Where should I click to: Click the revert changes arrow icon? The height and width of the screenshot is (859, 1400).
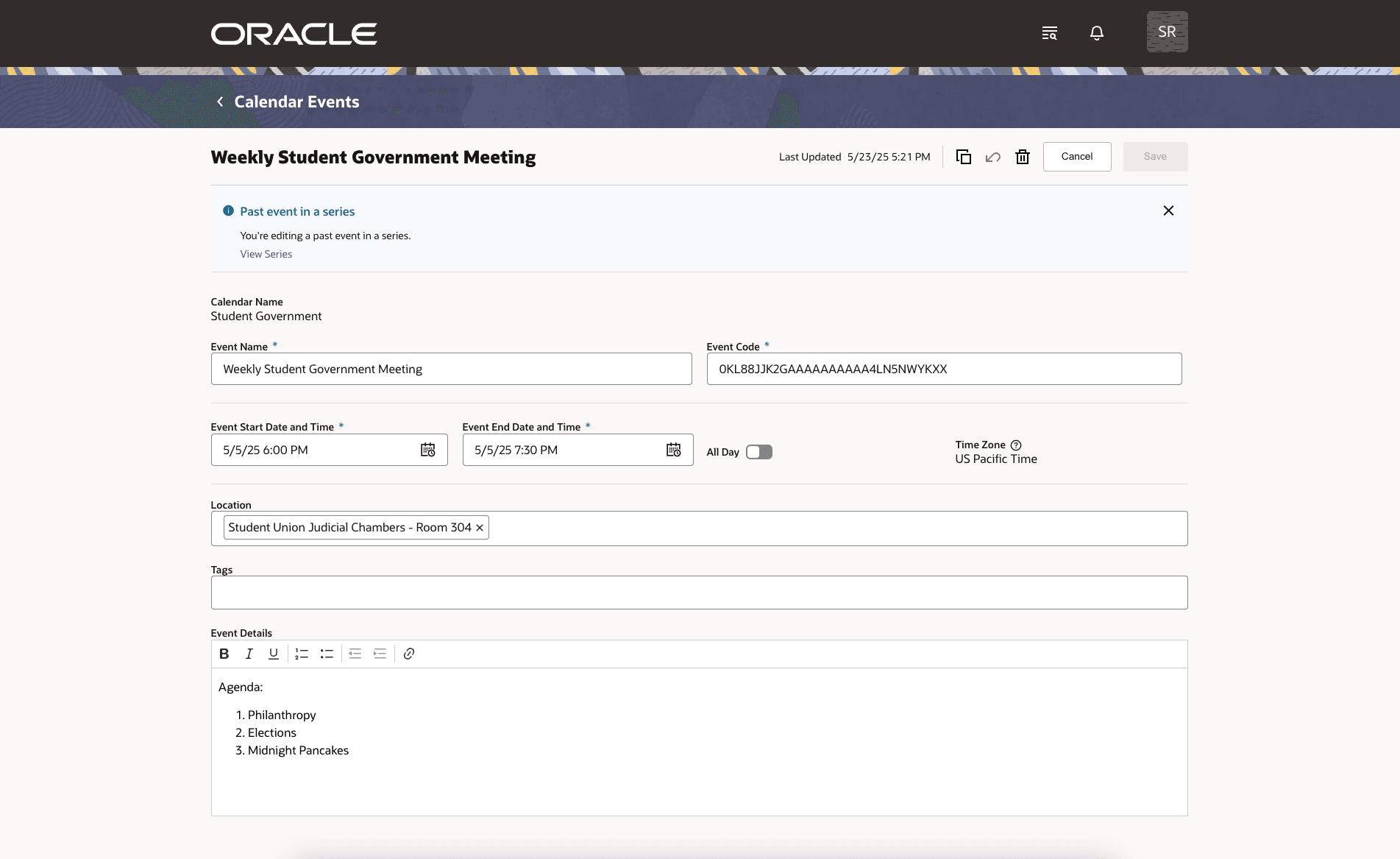pos(993,157)
